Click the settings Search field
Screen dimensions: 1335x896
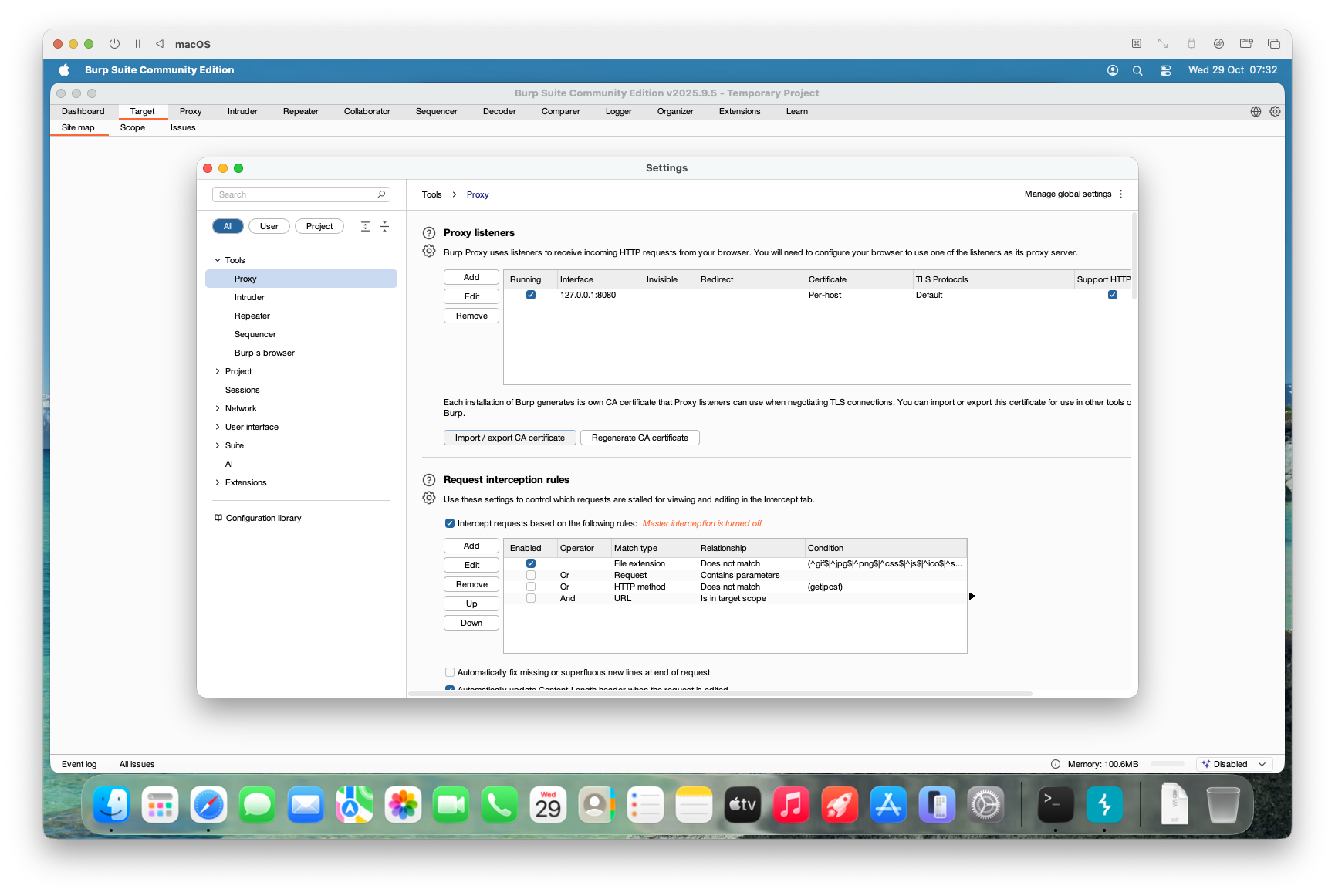tap(296, 194)
